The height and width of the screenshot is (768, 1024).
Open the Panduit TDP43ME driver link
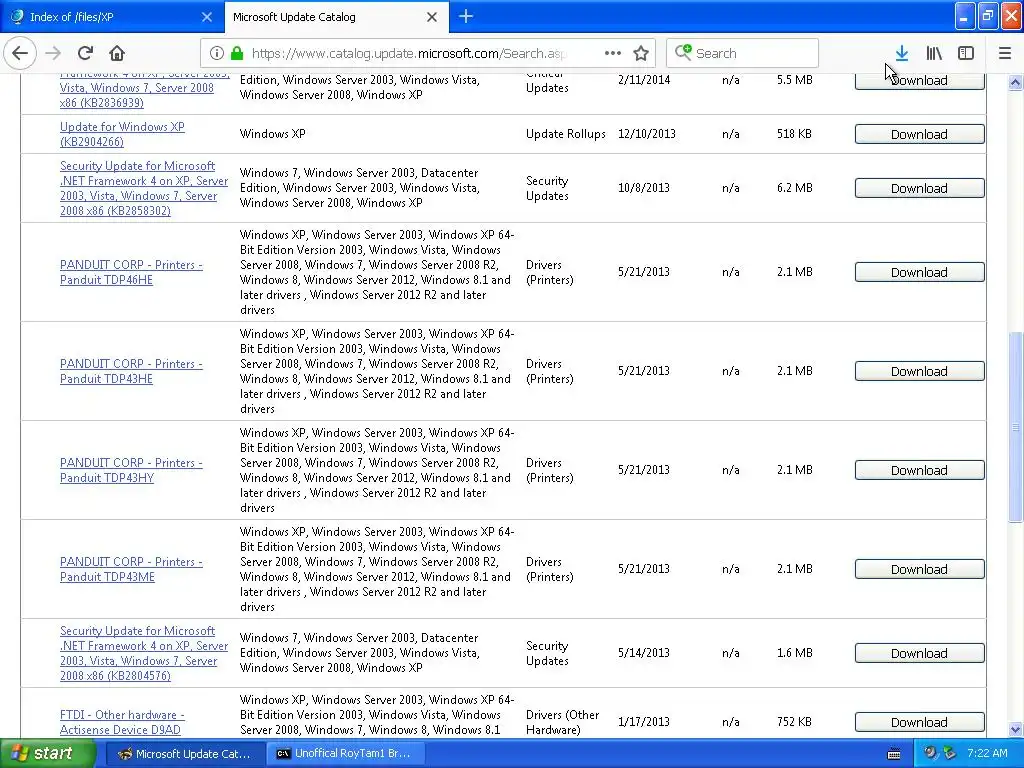tap(131, 569)
